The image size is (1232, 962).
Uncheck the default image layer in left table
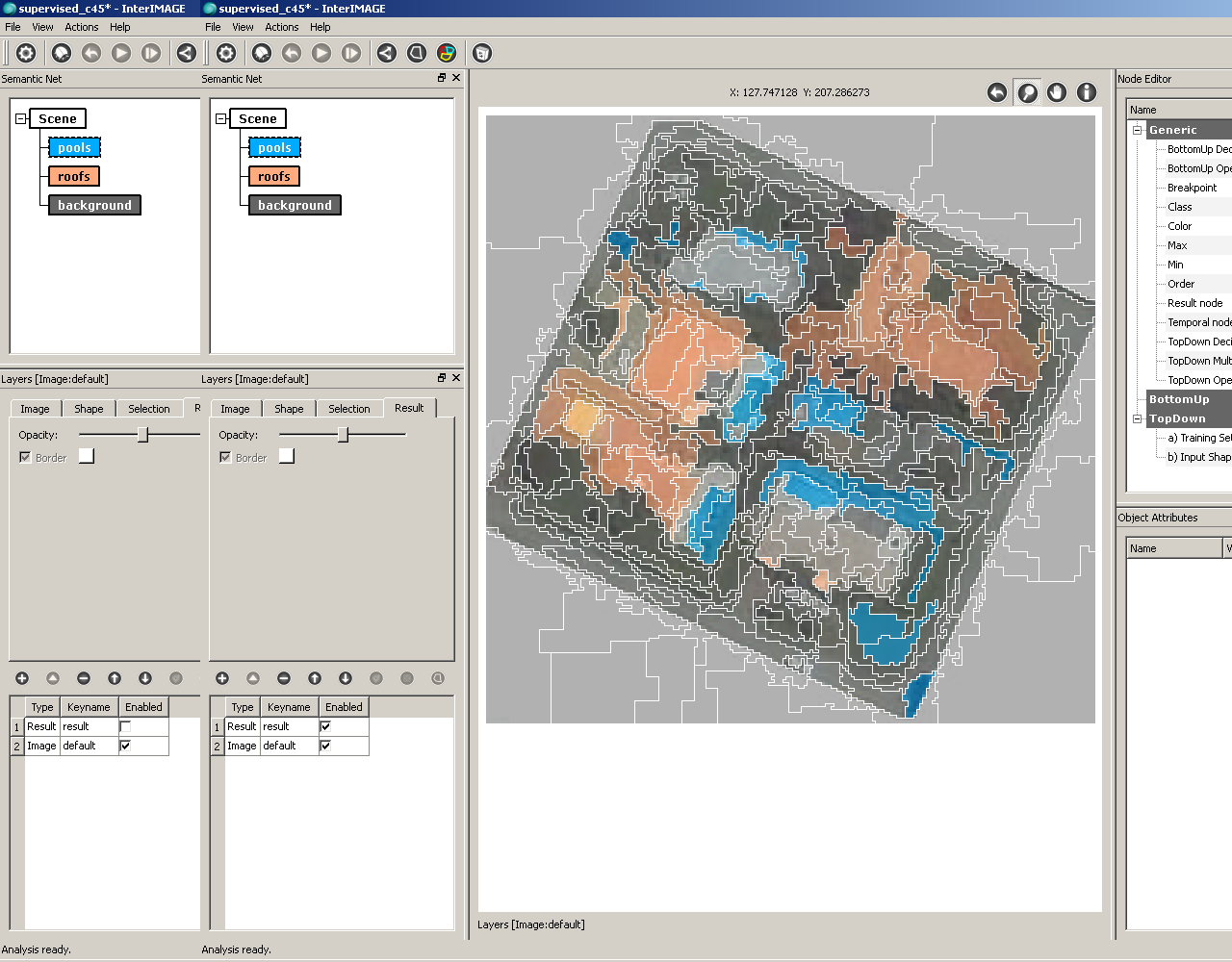click(x=125, y=746)
